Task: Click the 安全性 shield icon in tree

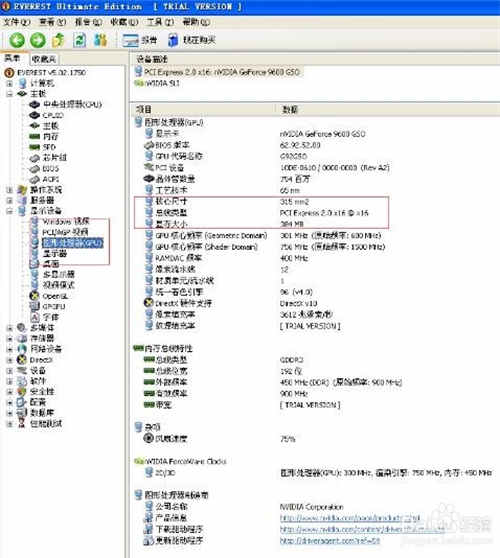Action: [x=22, y=391]
